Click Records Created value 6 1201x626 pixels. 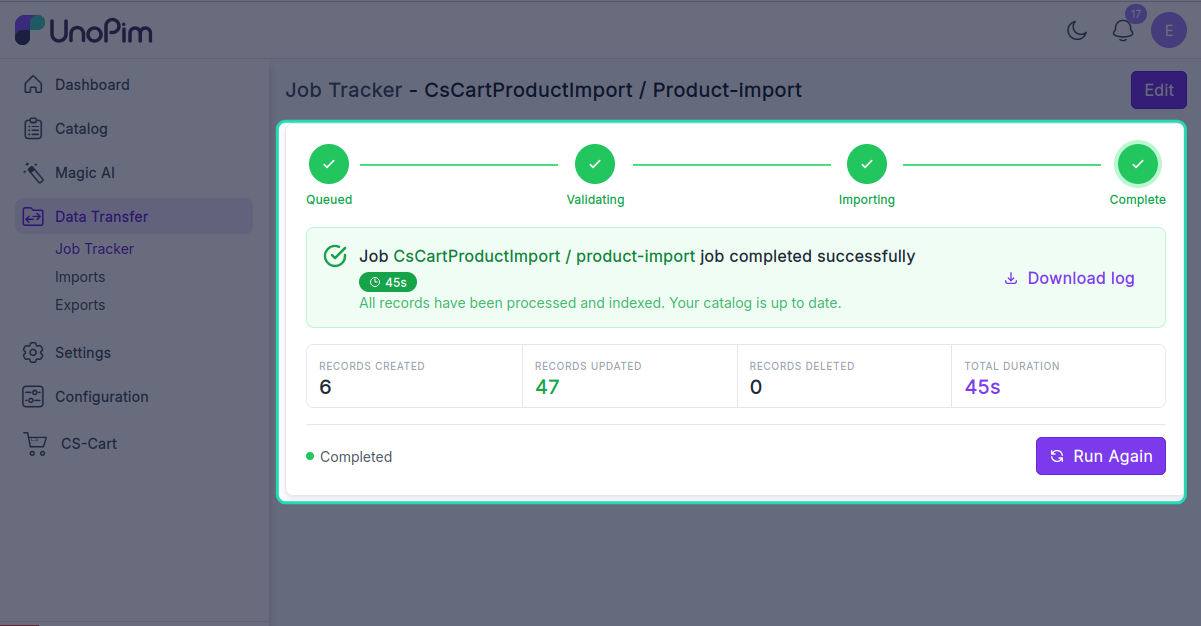click(325, 387)
